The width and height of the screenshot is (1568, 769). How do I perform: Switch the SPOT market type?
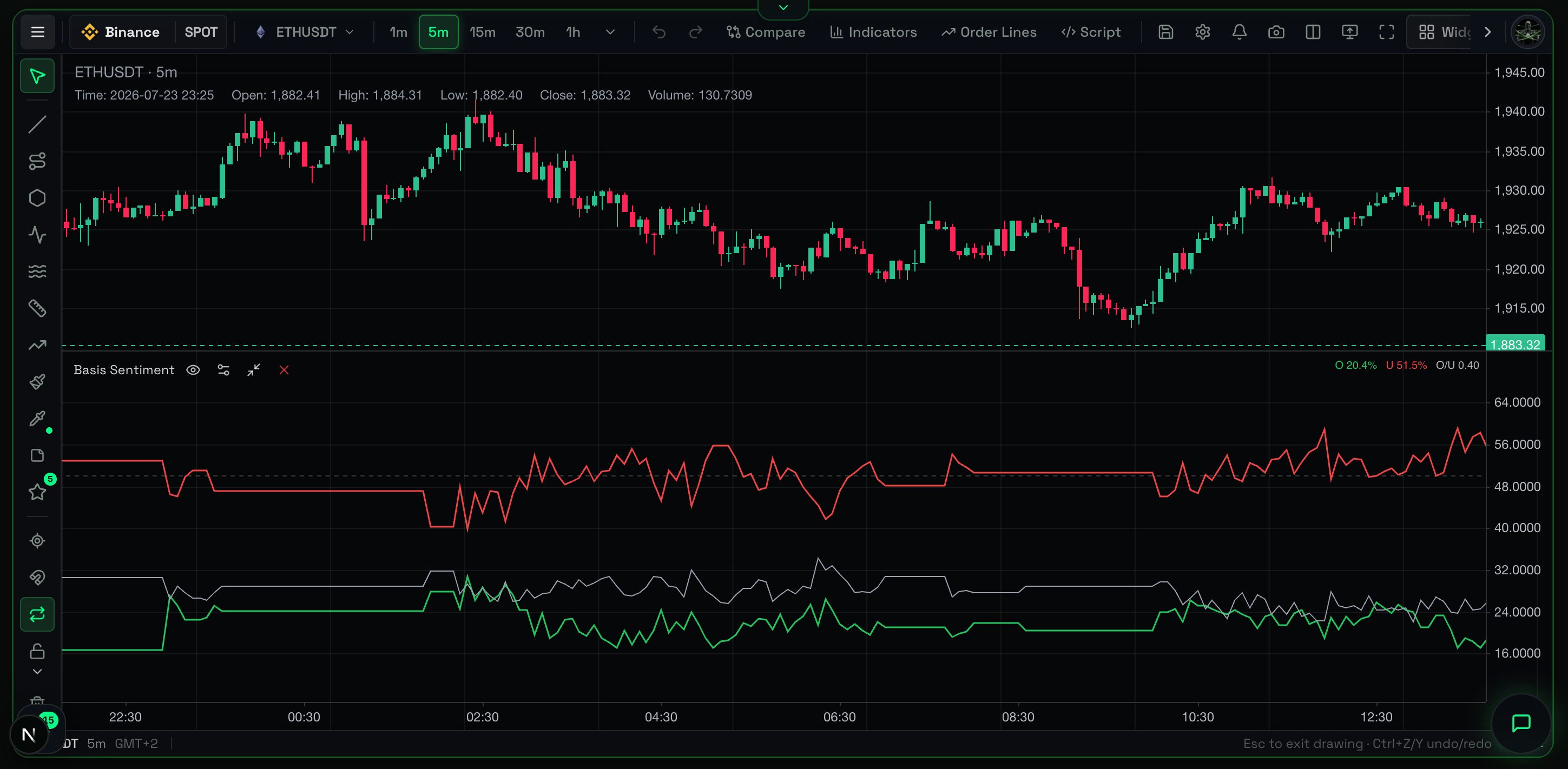click(x=201, y=32)
